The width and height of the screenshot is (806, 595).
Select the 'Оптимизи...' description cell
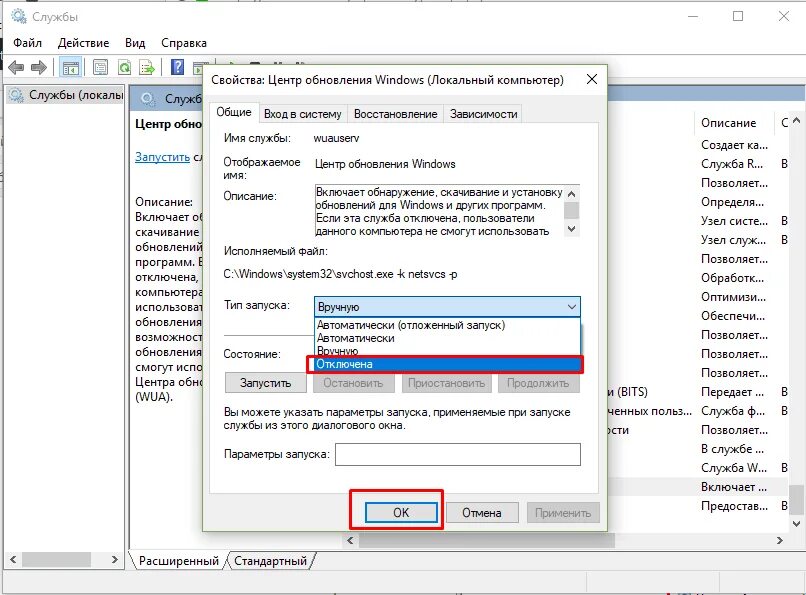pos(735,297)
